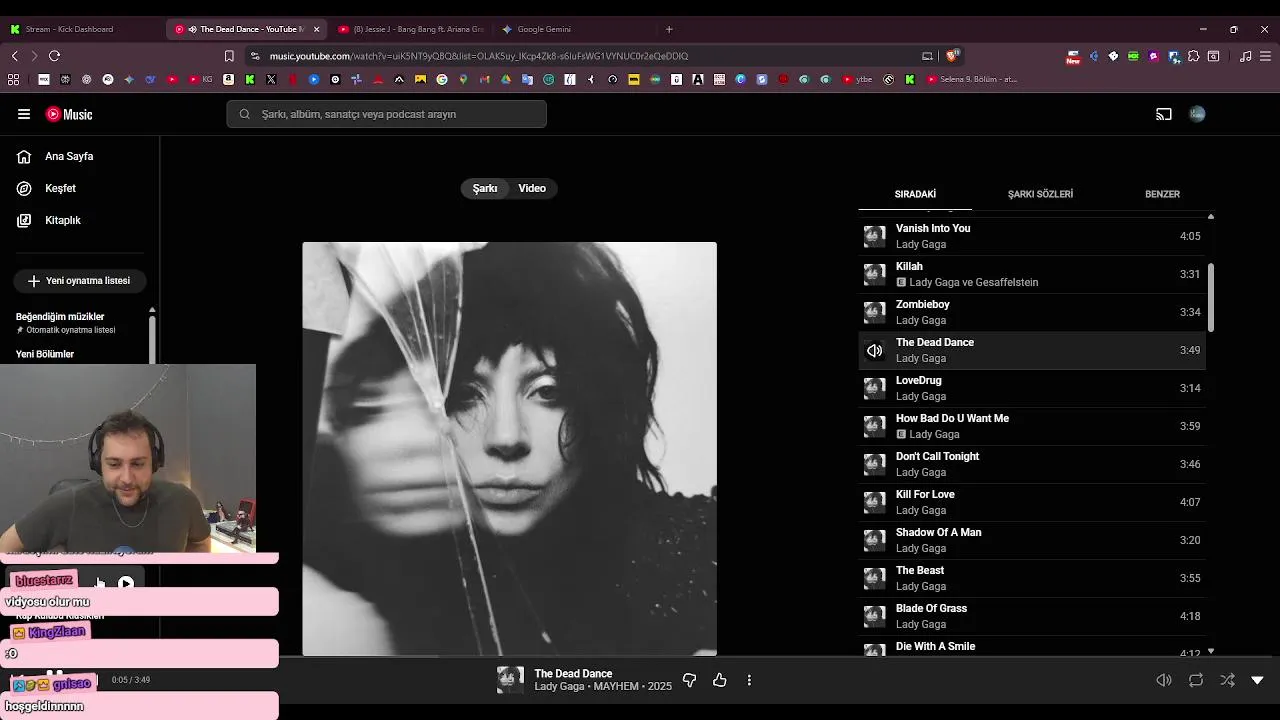Focus the song search field
This screenshot has width=1280, height=720.
(386, 114)
